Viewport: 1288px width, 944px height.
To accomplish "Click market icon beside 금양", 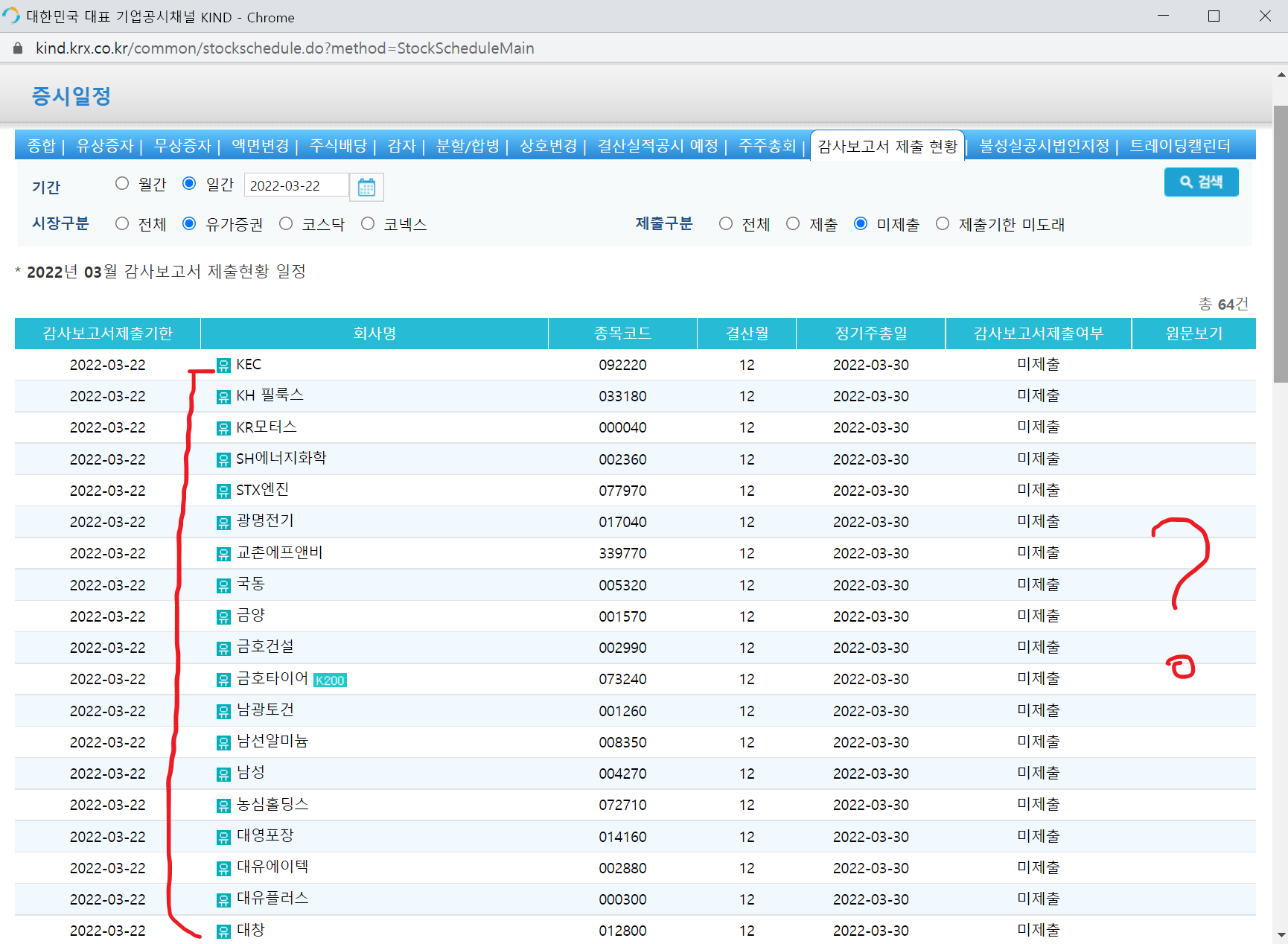I will (223, 617).
